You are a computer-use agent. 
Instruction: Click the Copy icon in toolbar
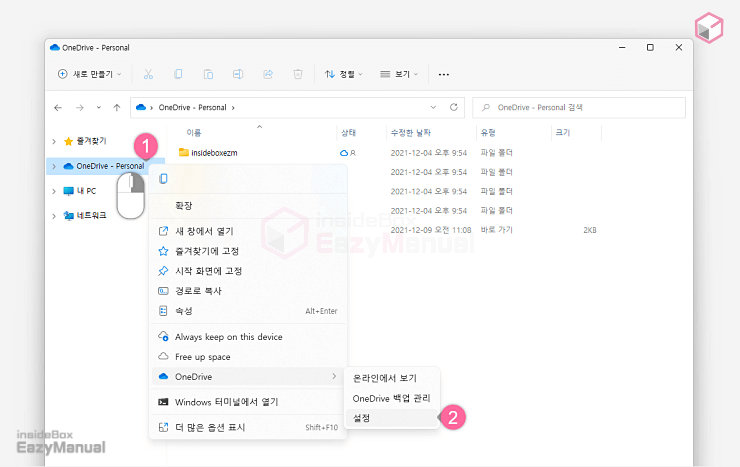178,74
